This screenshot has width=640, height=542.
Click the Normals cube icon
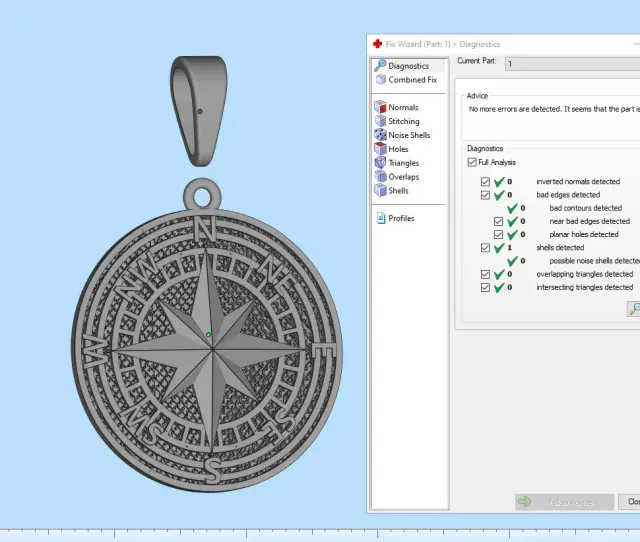(380, 107)
